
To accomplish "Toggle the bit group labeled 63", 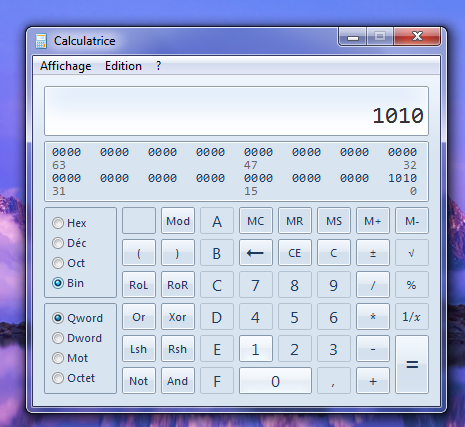I will click(66, 152).
